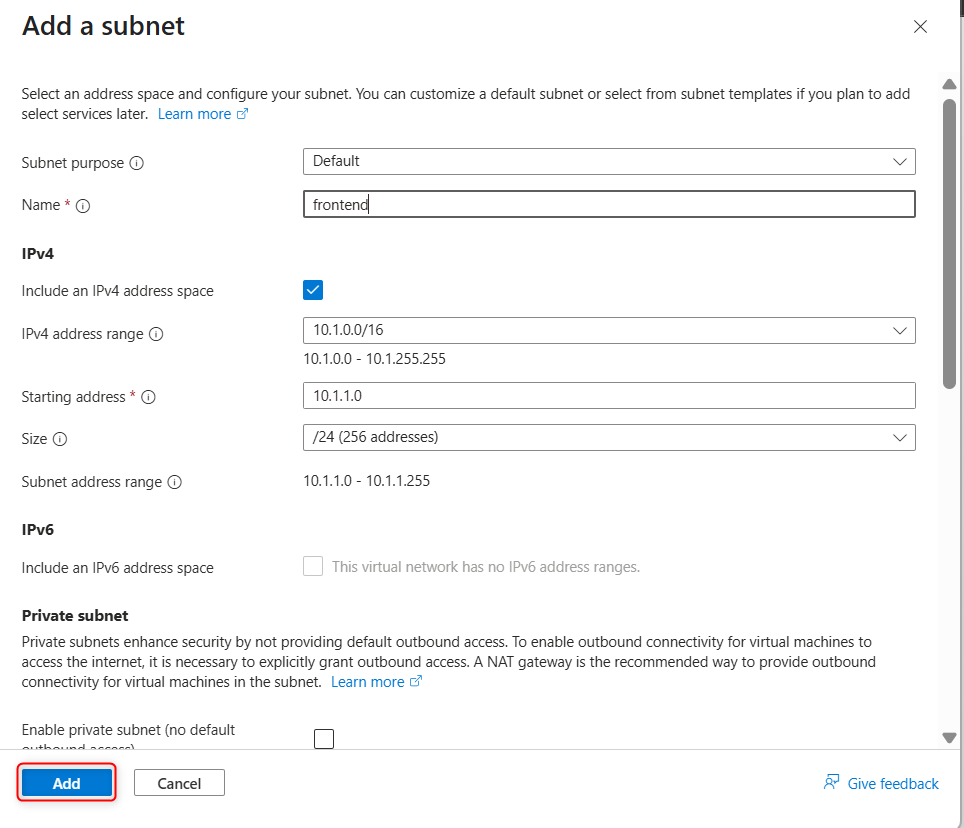Click the IPv4 address range info icon

point(156,334)
